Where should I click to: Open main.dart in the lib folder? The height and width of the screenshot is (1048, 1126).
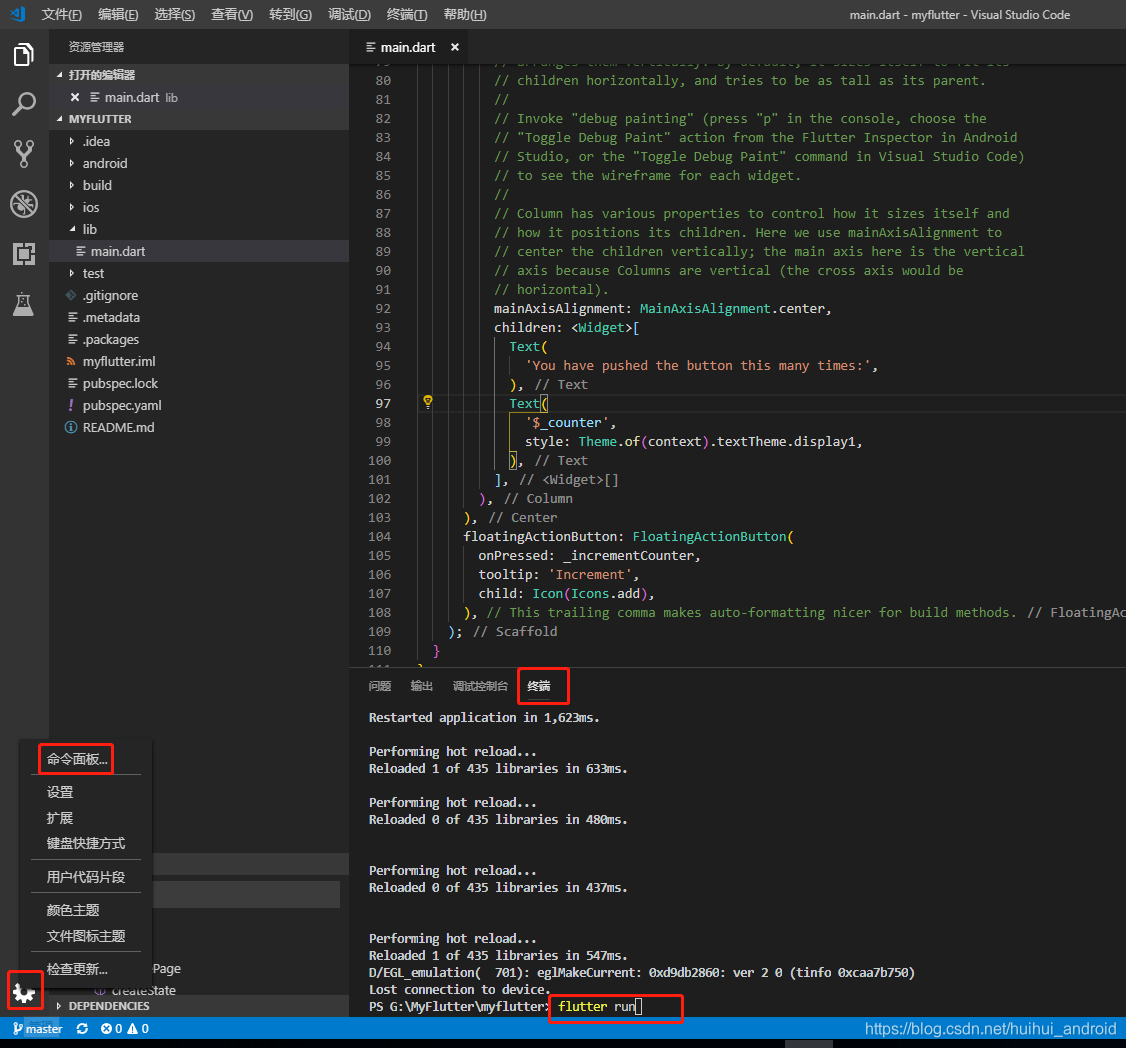199,251
